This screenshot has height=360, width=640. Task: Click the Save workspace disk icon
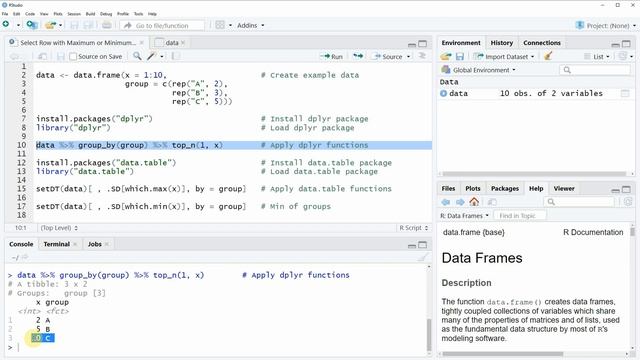[x=460, y=56]
